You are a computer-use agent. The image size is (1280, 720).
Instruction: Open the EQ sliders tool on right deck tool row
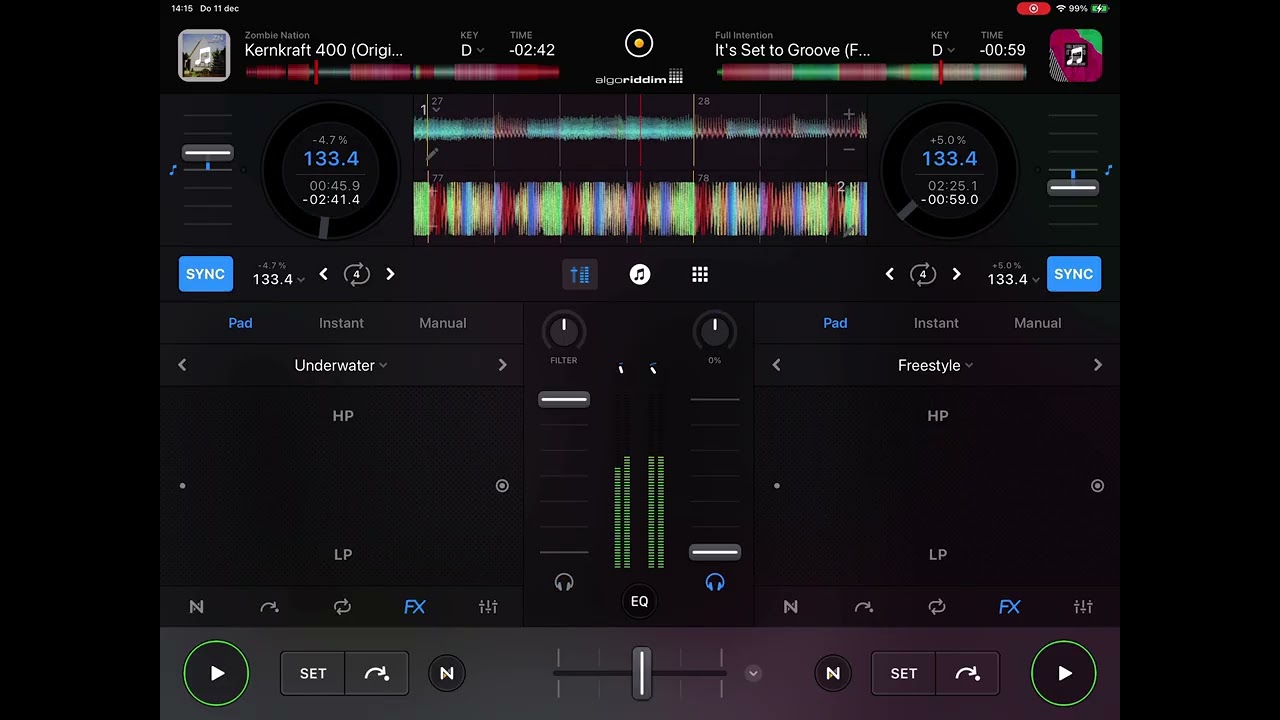click(1083, 607)
